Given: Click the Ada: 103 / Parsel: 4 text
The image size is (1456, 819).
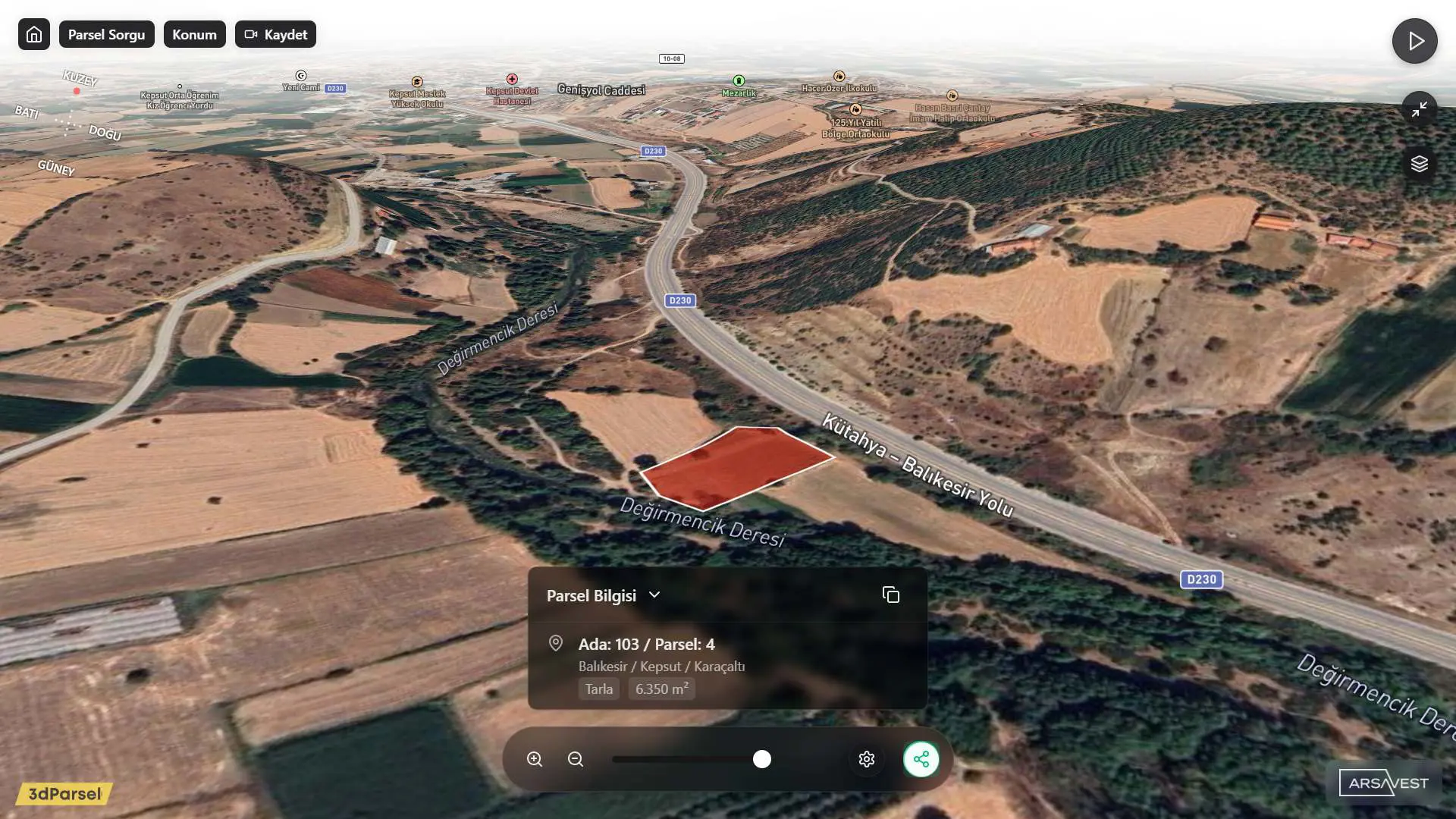Looking at the screenshot, I should click(x=647, y=644).
